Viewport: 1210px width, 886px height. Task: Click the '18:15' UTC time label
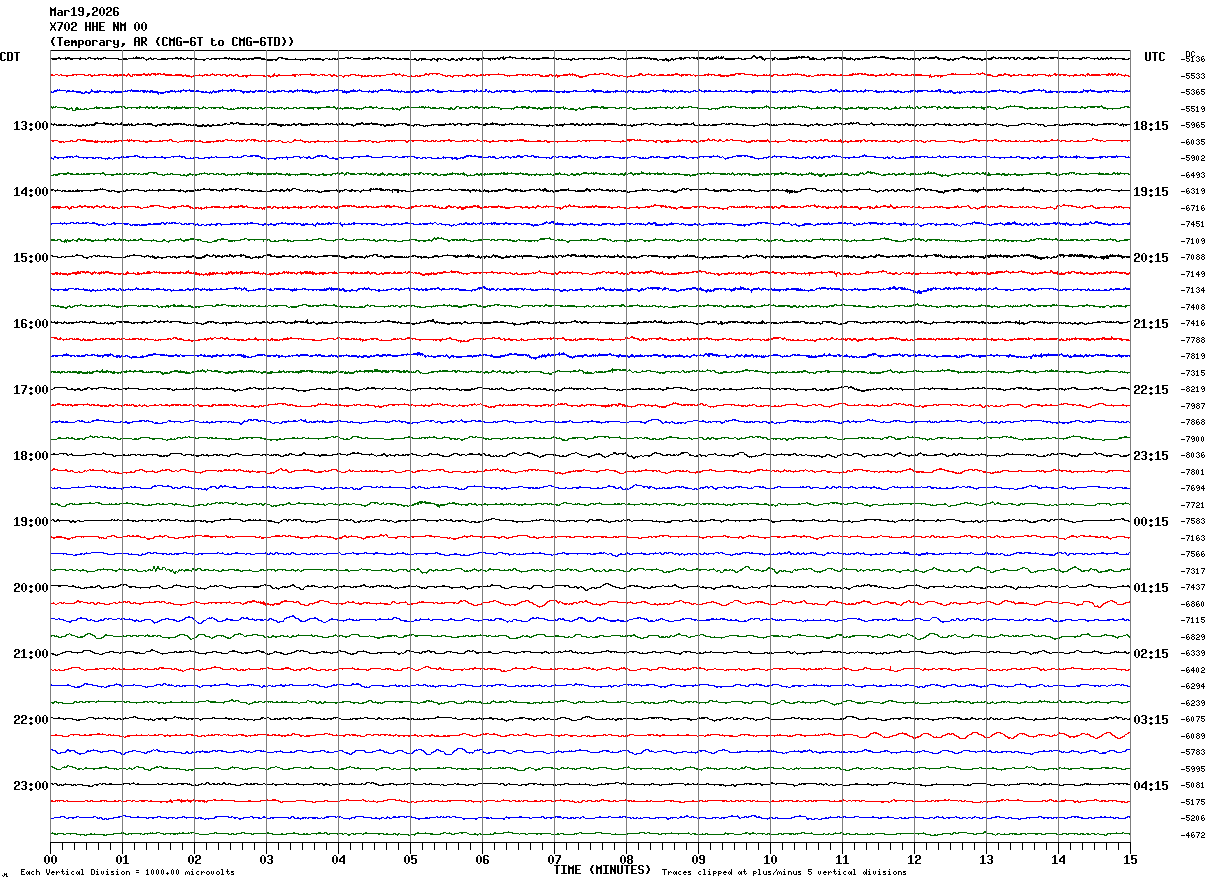pos(1151,126)
